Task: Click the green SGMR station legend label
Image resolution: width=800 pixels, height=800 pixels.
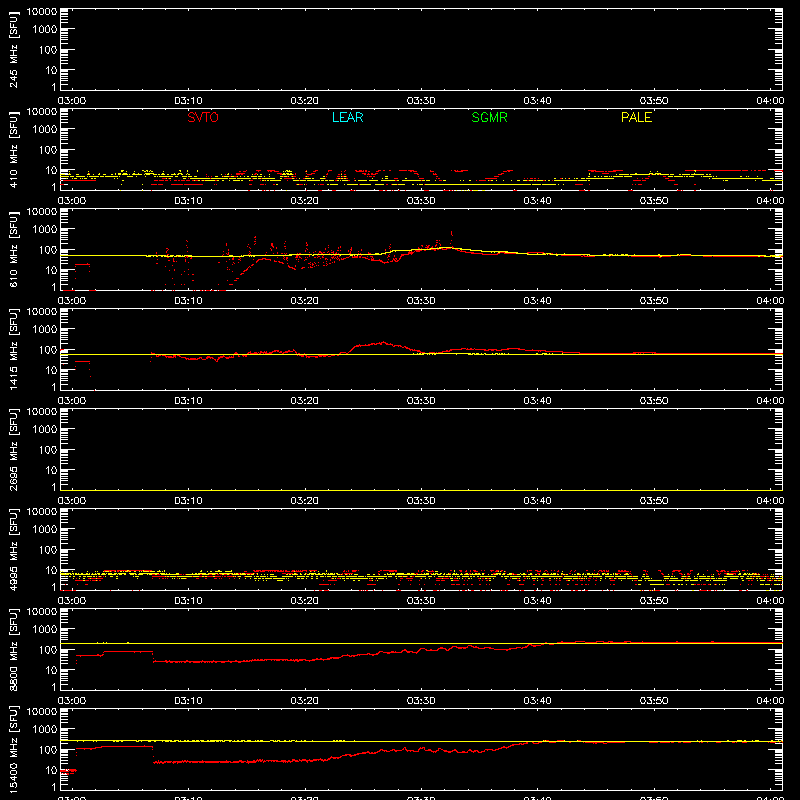Action: click(x=489, y=117)
